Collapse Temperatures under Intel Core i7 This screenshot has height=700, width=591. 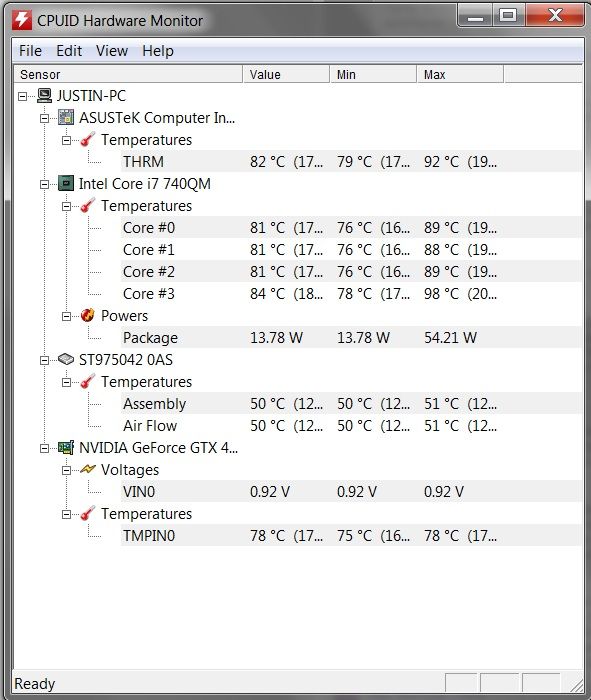66,206
